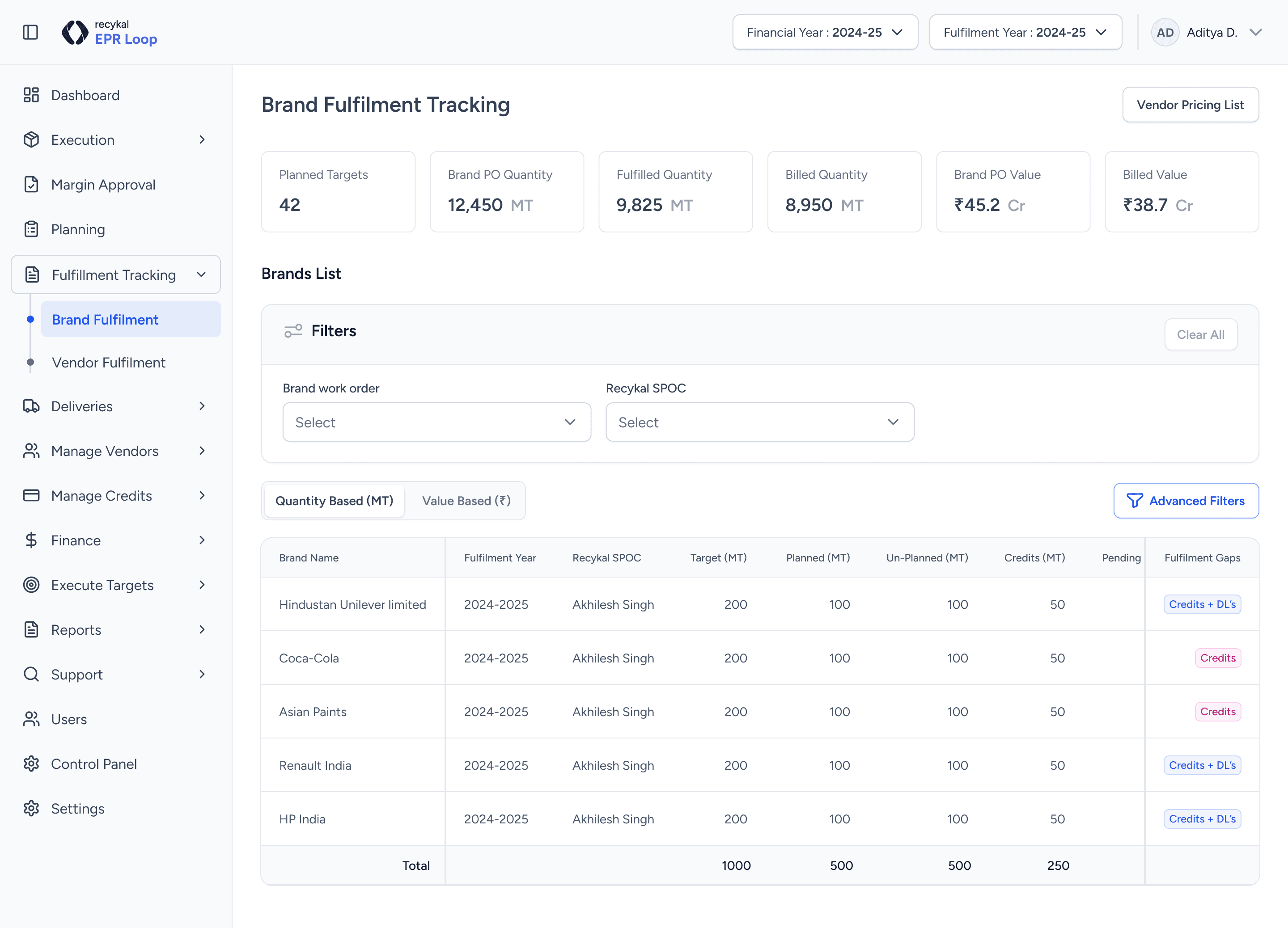Click the Finance dollar icon
This screenshot has width=1288, height=928.
pos(31,540)
